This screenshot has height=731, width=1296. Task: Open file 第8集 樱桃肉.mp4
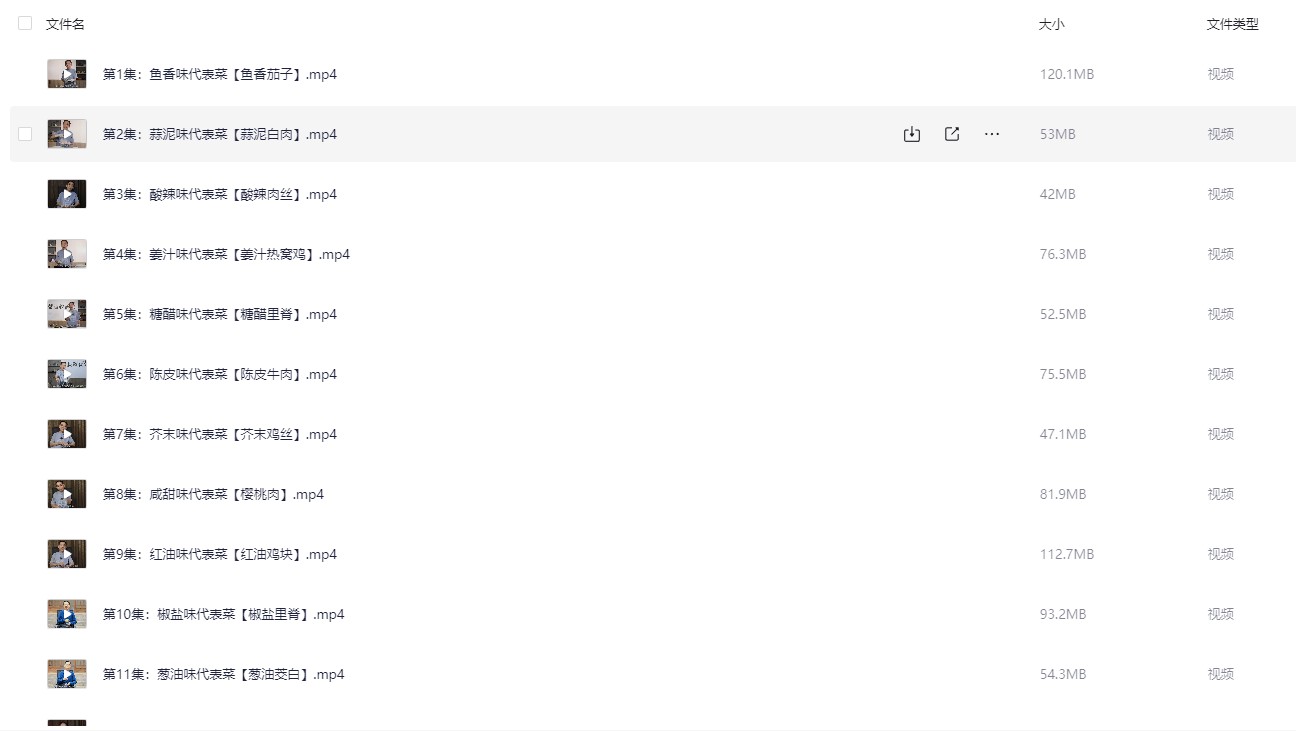click(213, 494)
